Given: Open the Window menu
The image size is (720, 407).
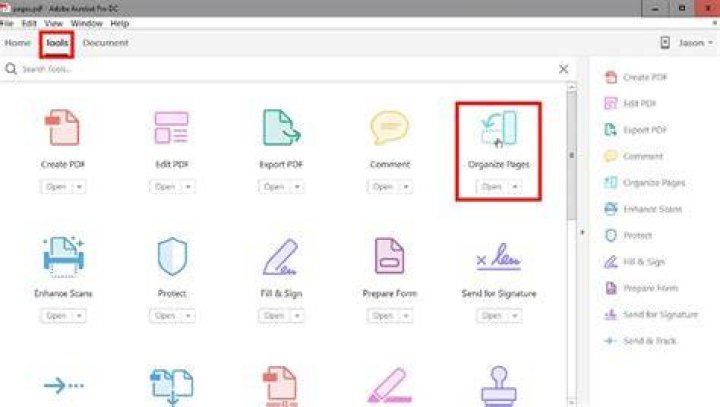Looking at the screenshot, I should pyautogui.click(x=86, y=23).
